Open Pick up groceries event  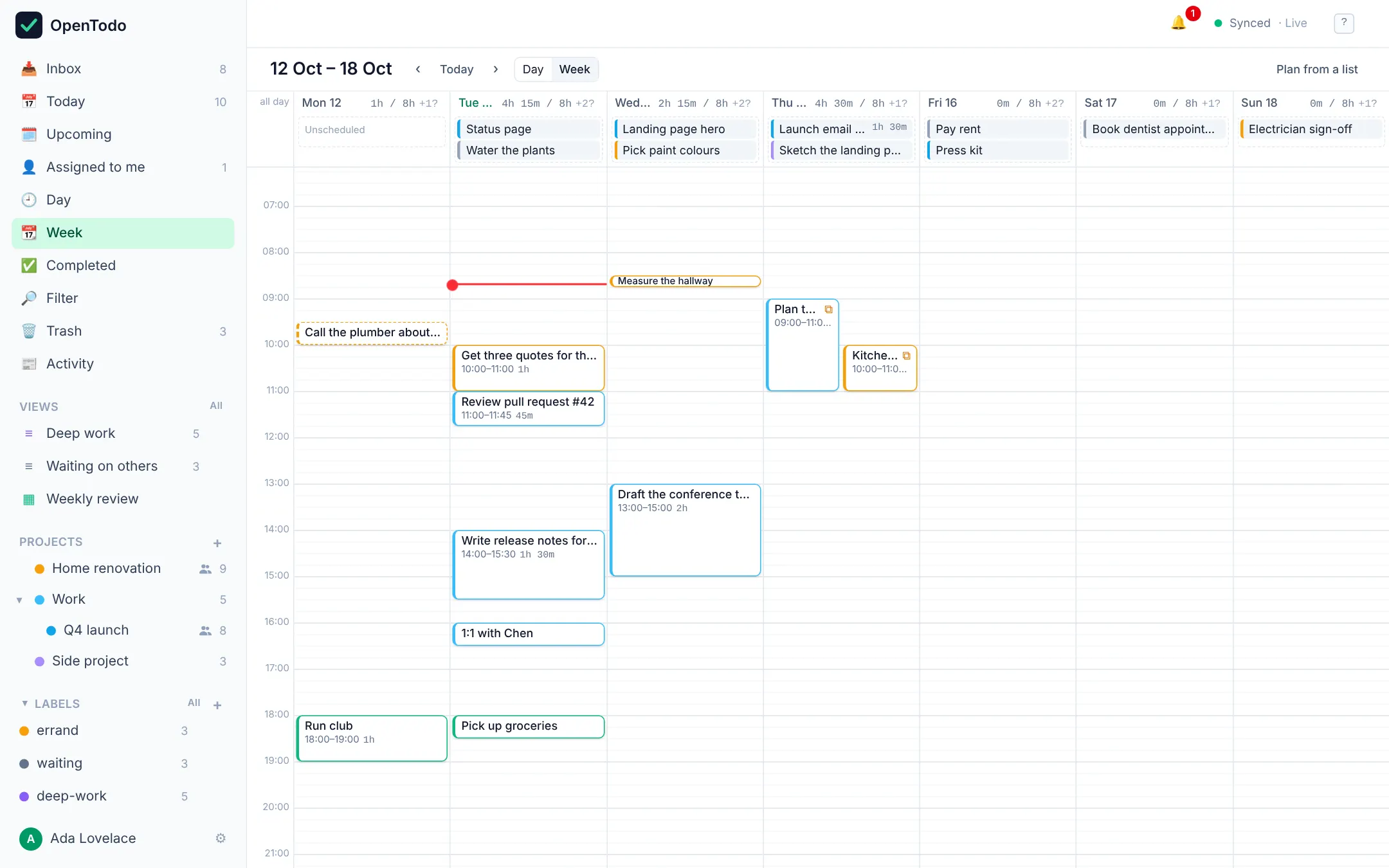[529, 727]
